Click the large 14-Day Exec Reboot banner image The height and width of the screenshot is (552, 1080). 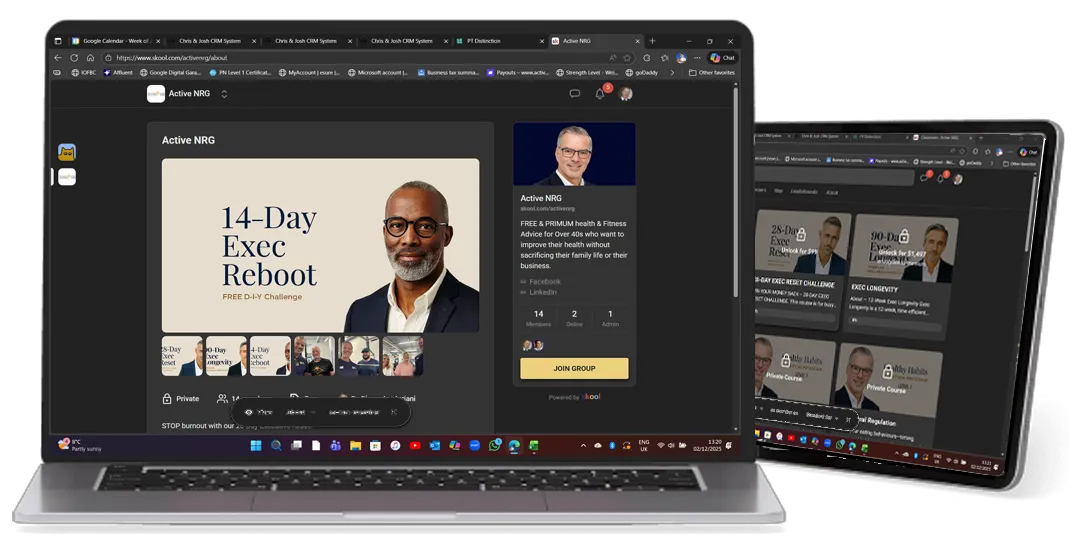[320, 245]
